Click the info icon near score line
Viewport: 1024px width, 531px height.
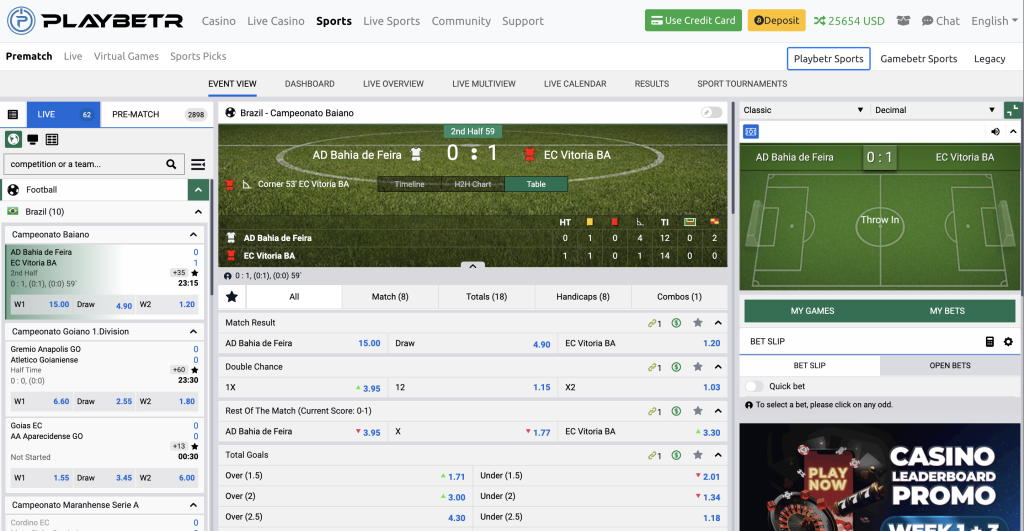point(227,276)
